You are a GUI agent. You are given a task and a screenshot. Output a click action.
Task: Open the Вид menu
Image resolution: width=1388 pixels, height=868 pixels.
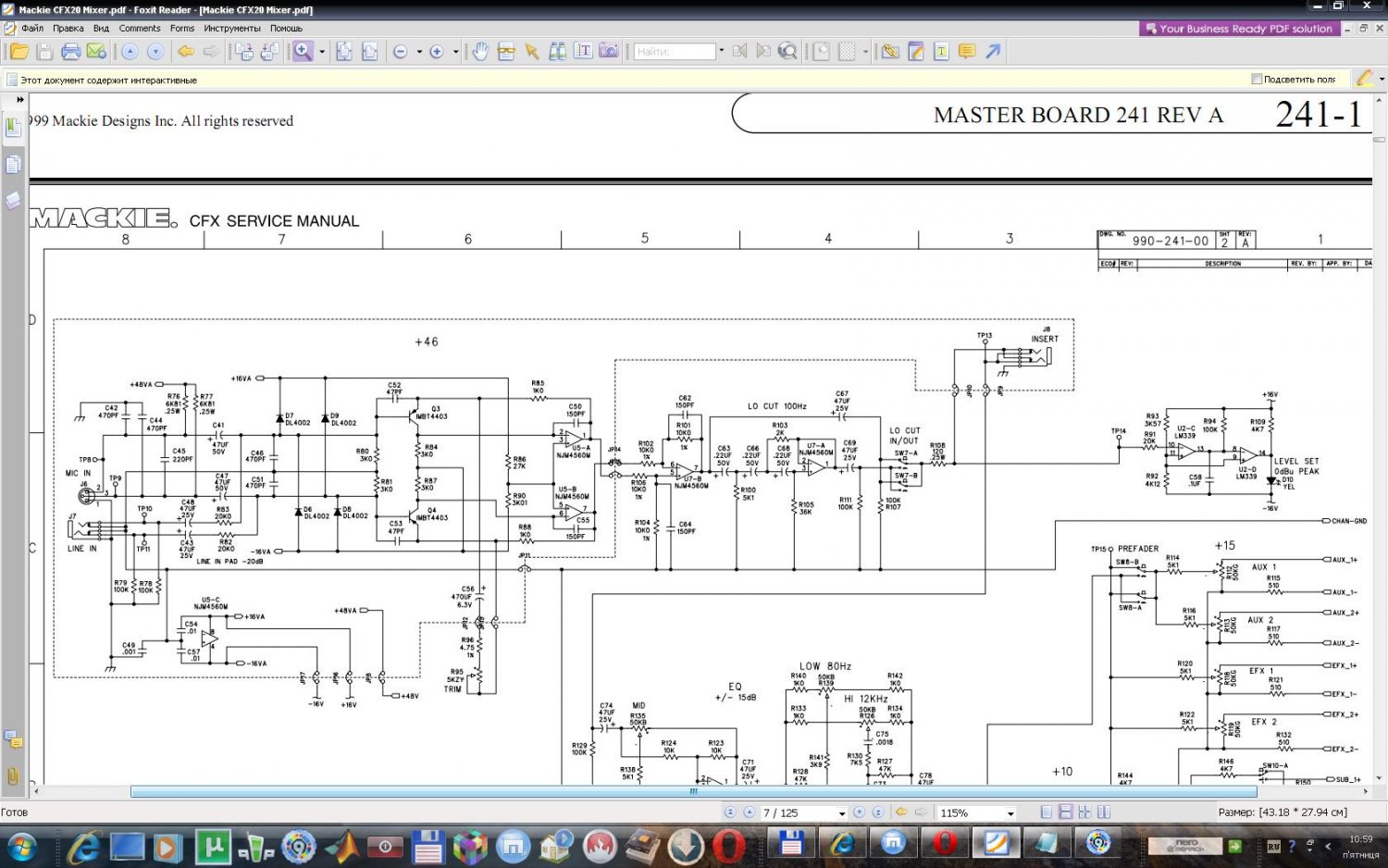(101, 28)
